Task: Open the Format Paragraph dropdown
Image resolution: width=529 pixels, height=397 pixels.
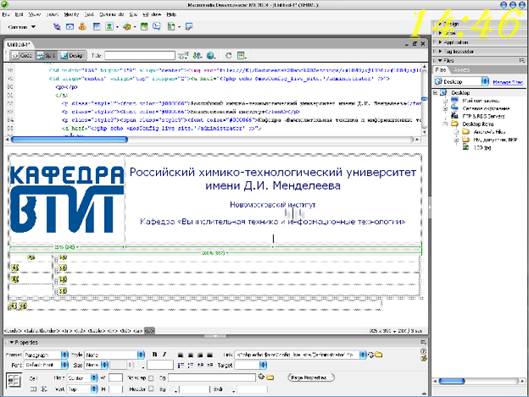Action: tap(46, 355)
